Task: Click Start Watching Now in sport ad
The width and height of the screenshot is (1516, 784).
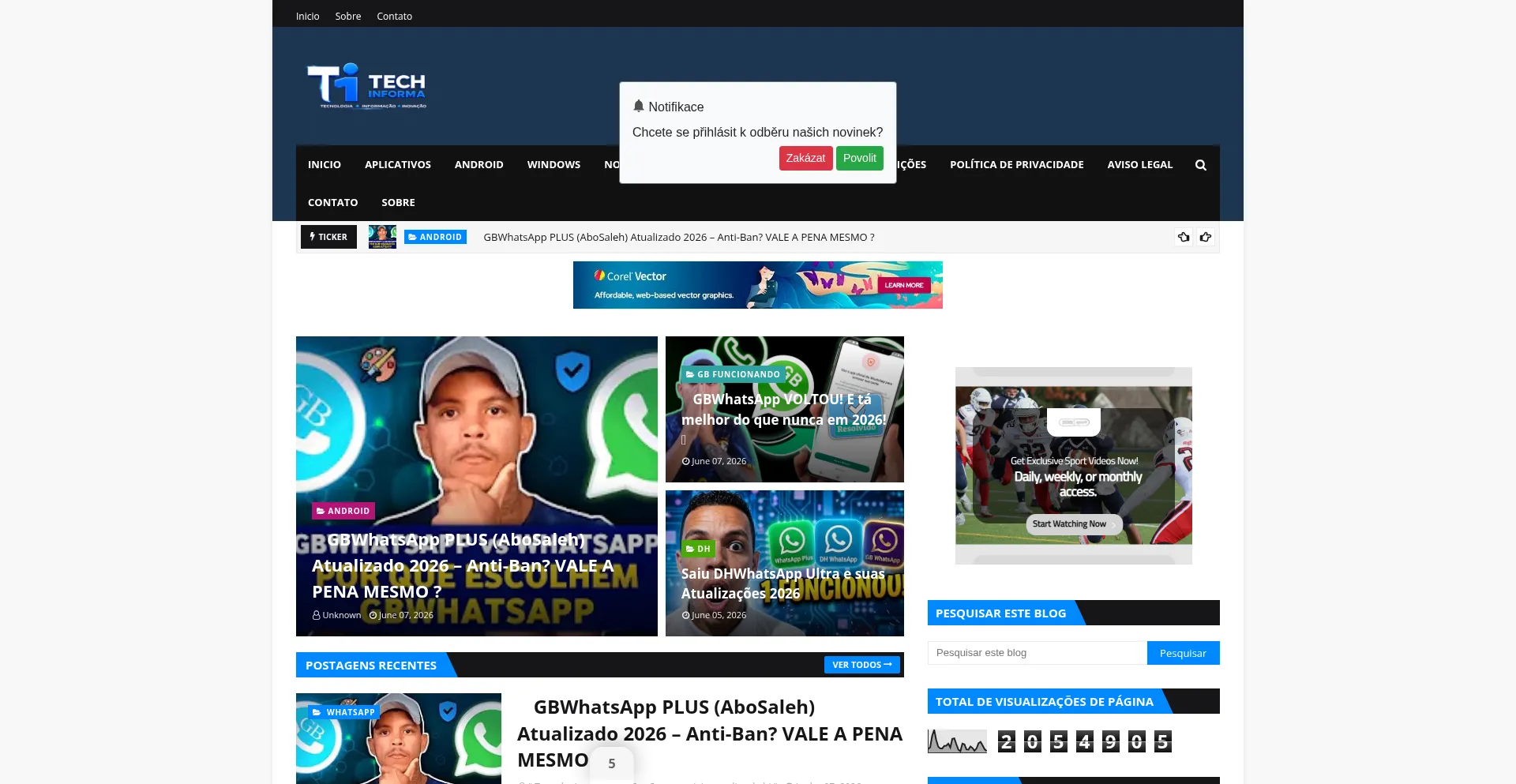Action: [1074, 524]
